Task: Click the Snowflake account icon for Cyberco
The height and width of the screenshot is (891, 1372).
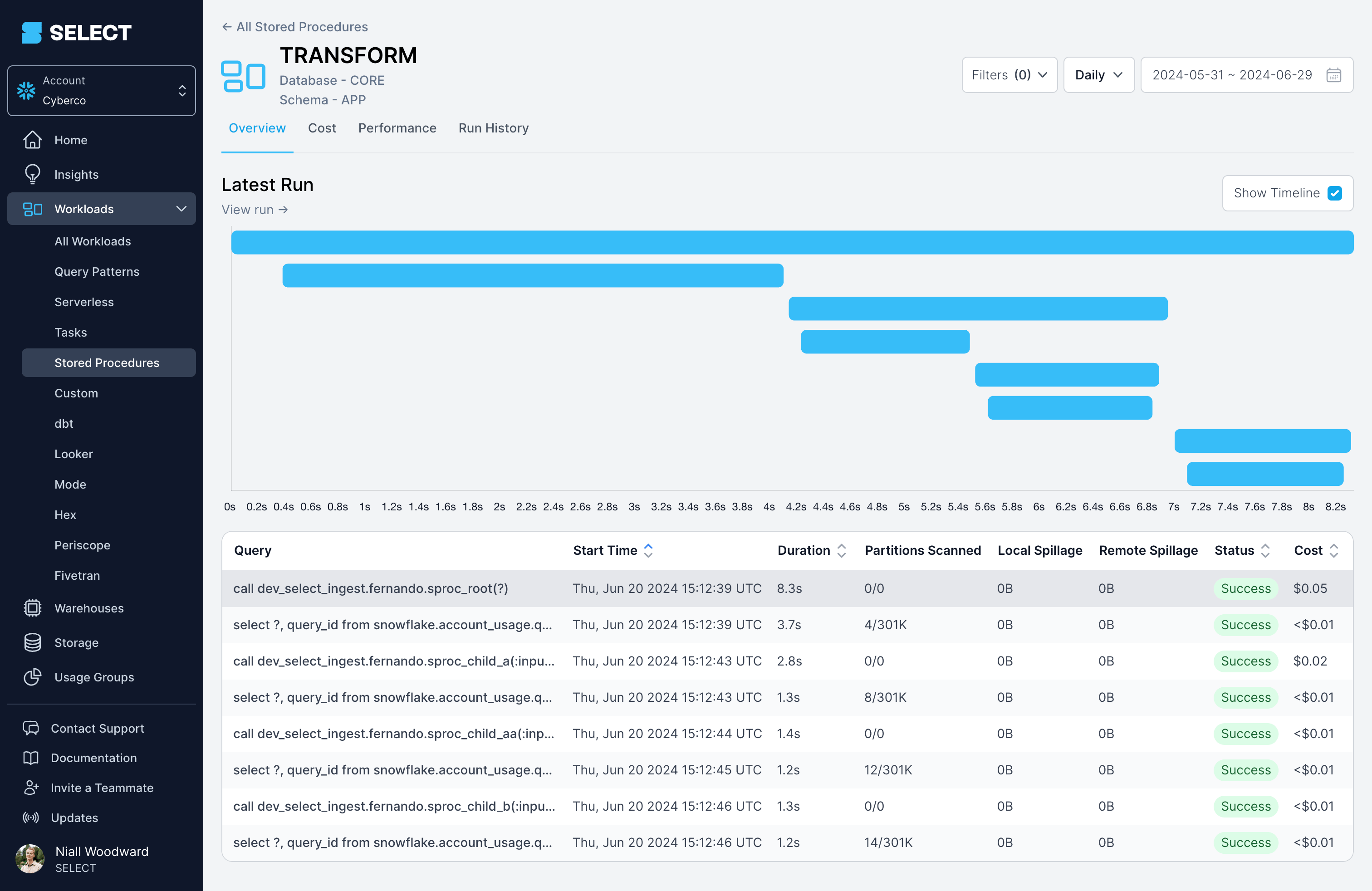Action: 26,90
